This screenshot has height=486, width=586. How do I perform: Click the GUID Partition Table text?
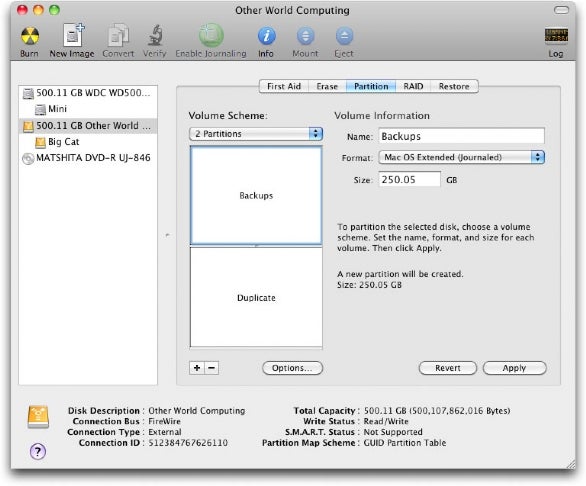pos(405,443)
